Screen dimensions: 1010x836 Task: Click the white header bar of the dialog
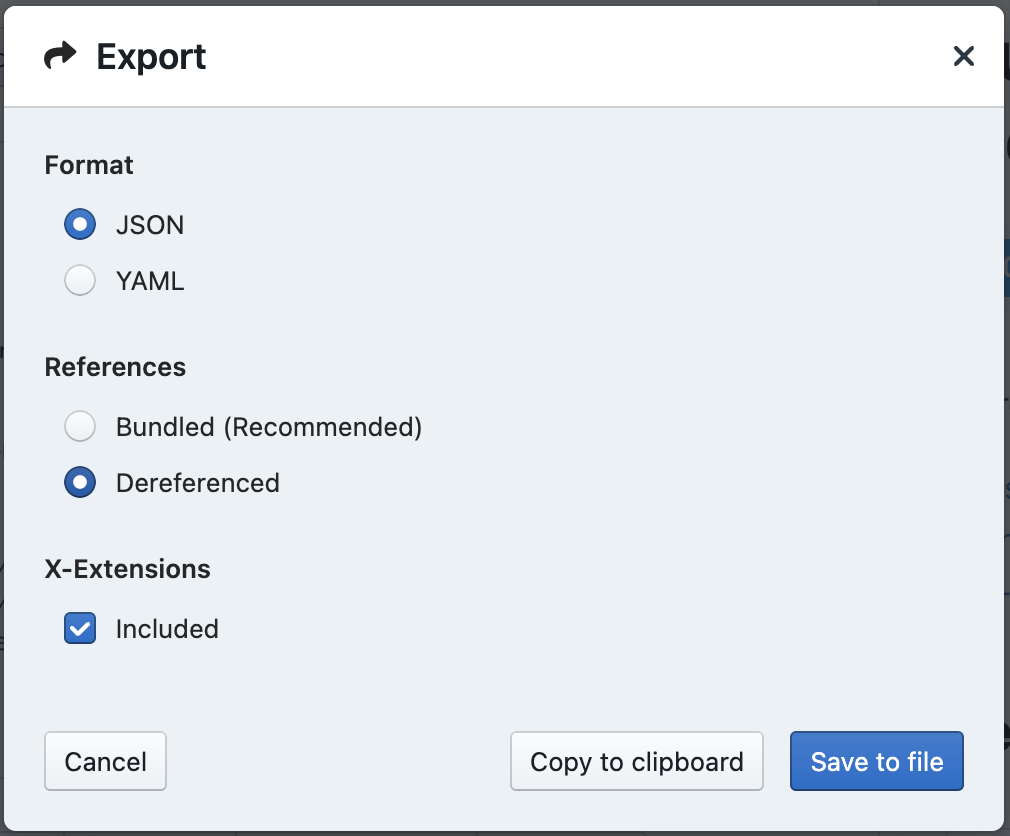click(504, 56)
